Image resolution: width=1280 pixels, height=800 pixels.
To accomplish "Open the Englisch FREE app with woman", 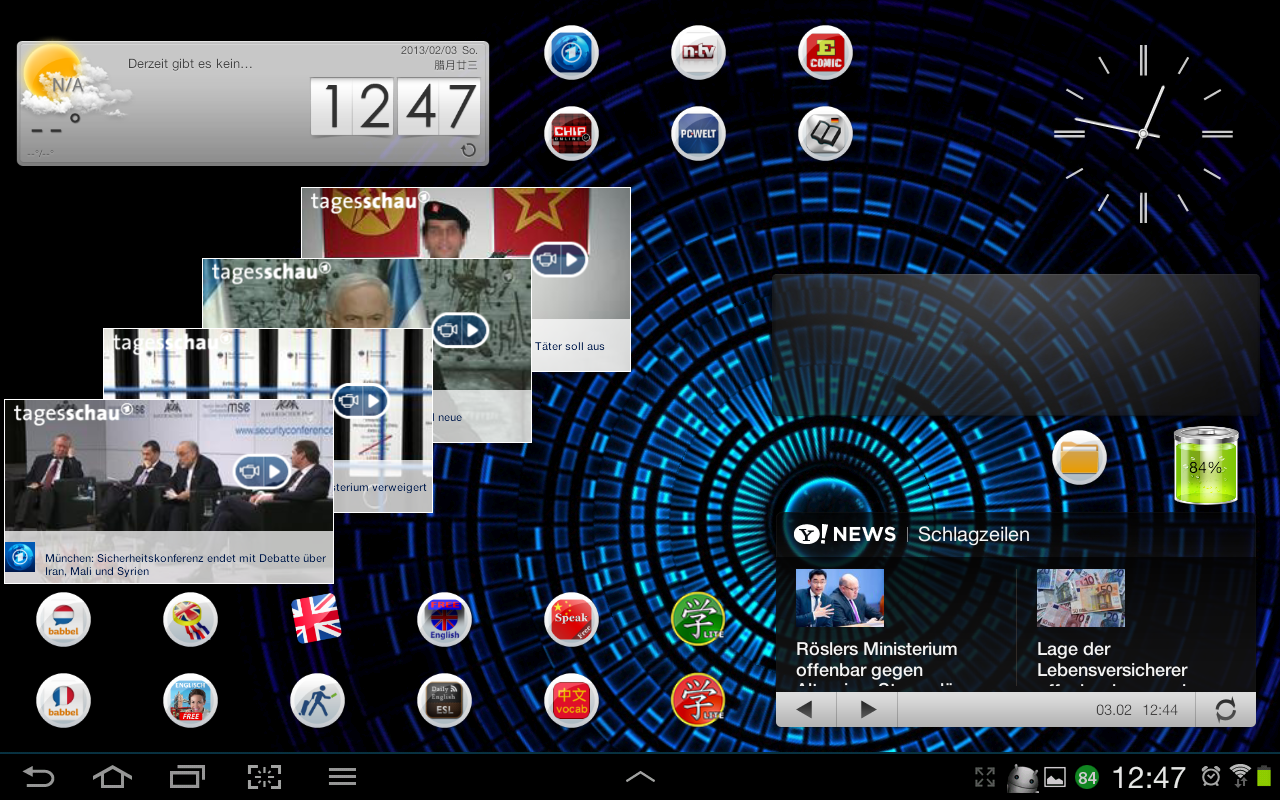I will coord(190,700).
